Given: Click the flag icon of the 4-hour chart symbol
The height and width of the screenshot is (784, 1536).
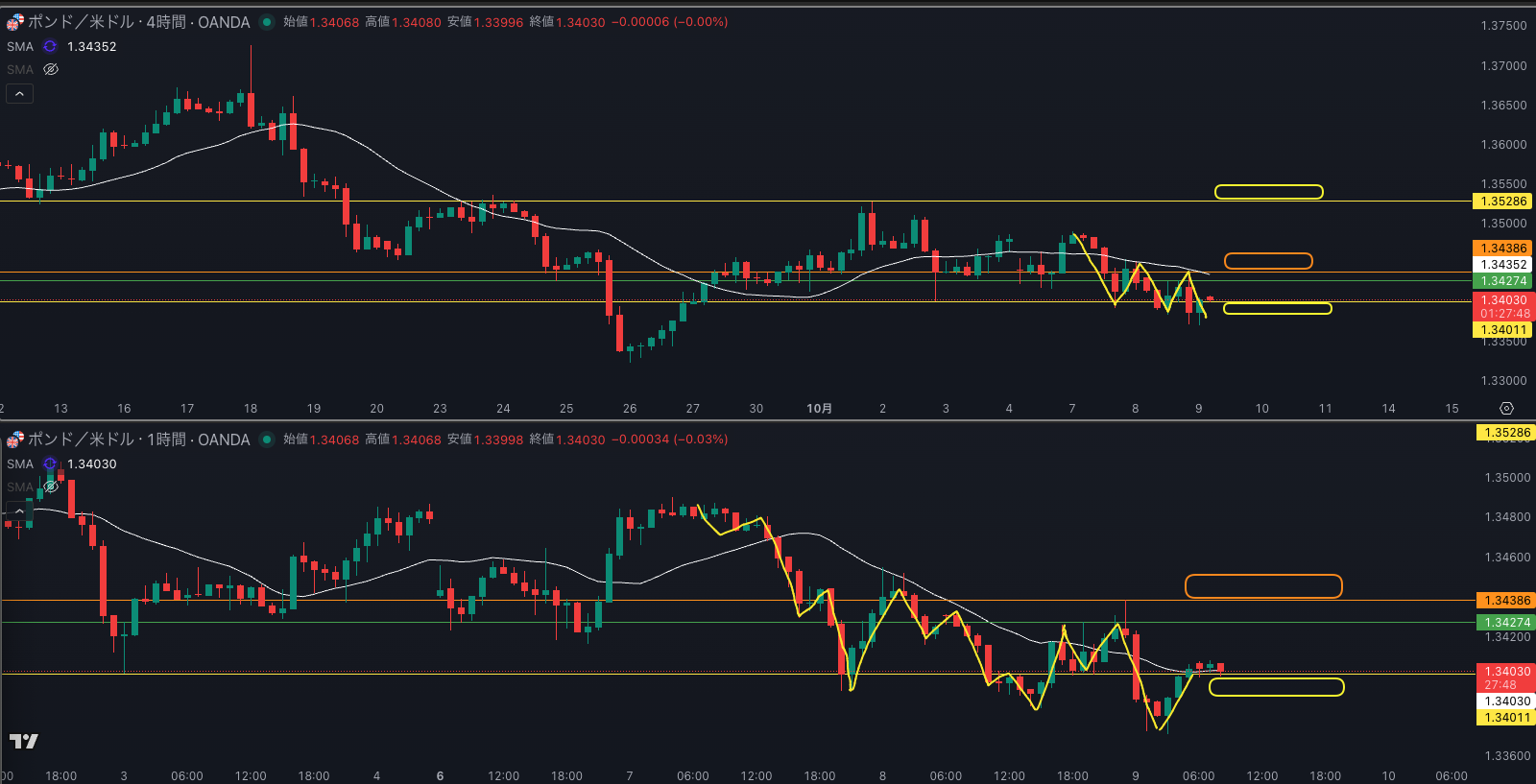Looking at the screenshot, I should pyautogui.click(x=15, y=22).
